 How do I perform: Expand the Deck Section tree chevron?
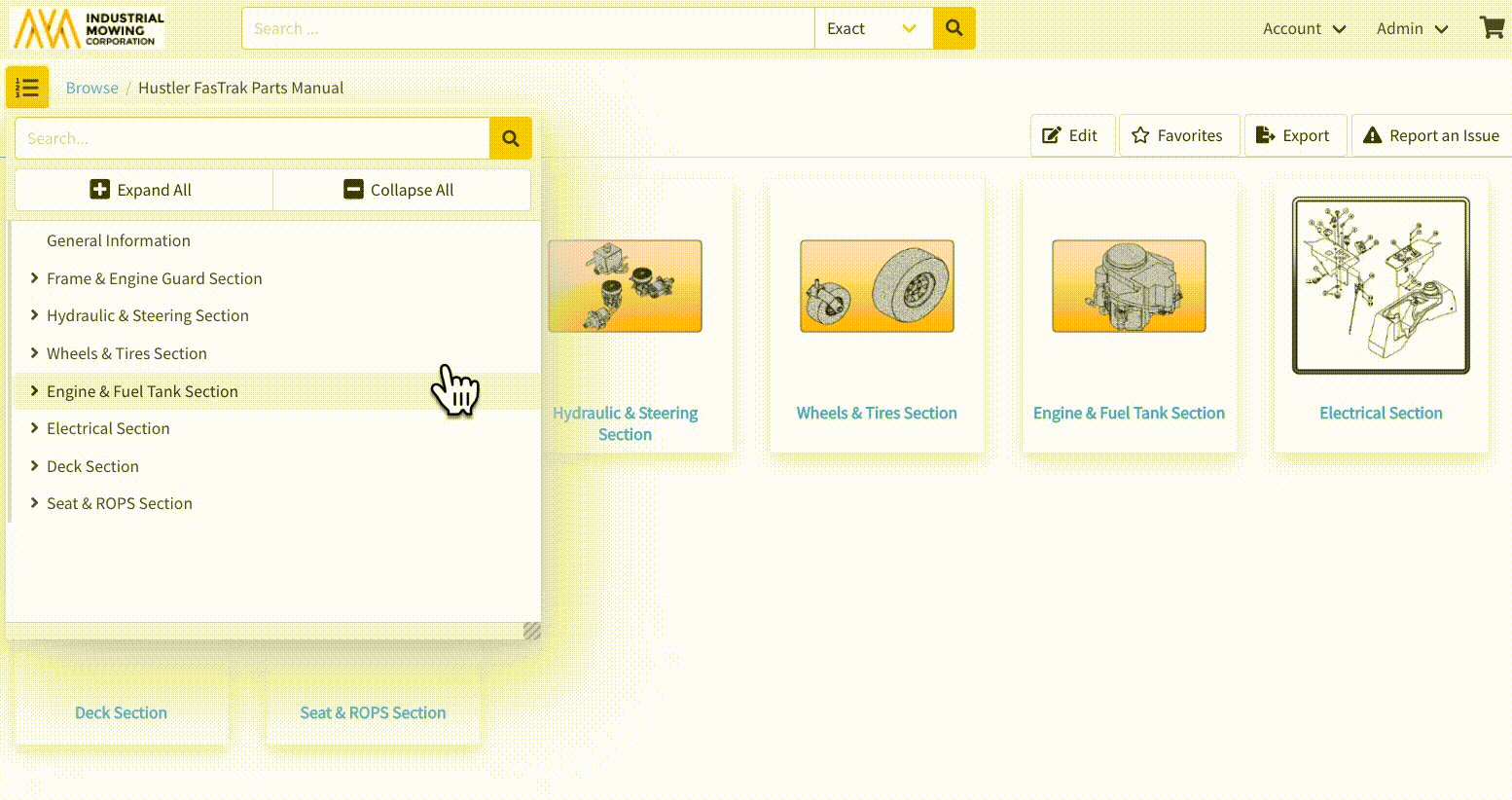click(34, 466)
